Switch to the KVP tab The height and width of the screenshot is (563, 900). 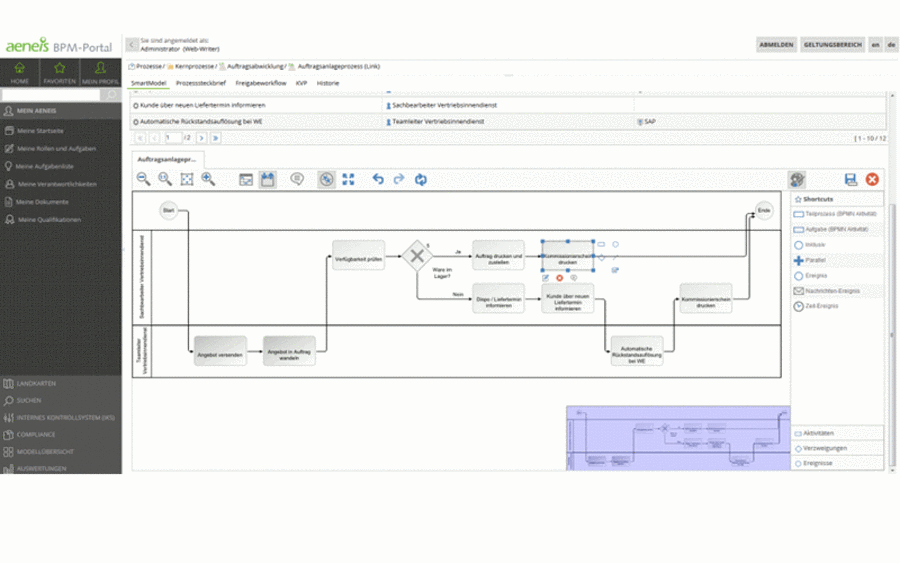click(x=301, y=83)
